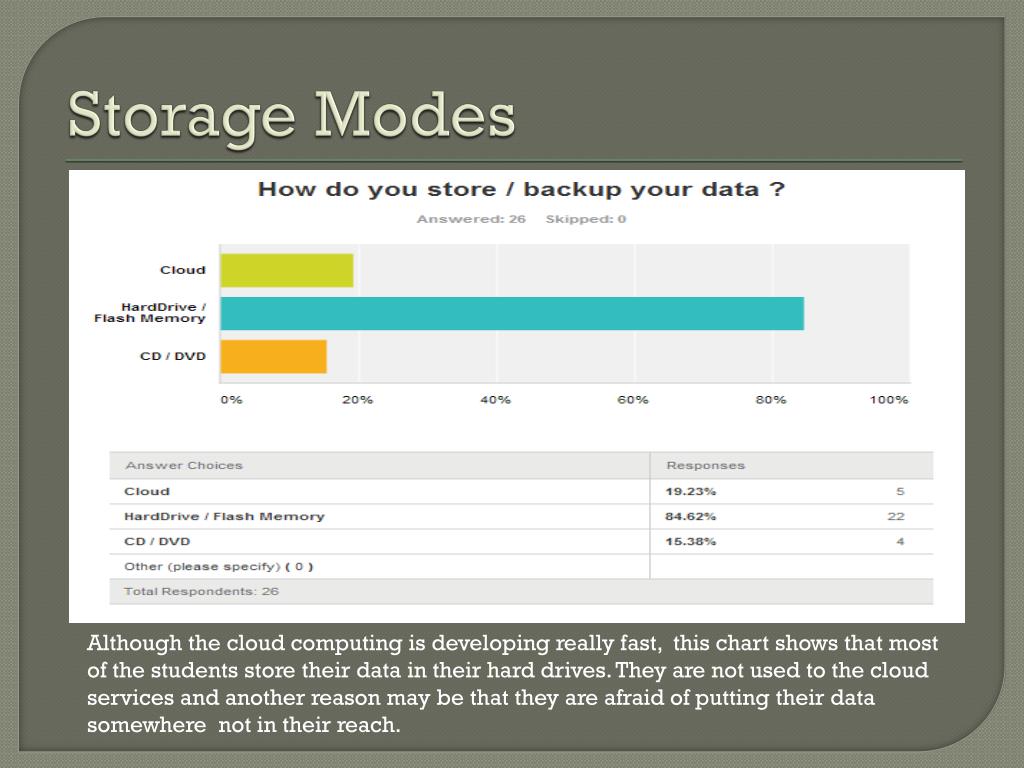
Task: Click the 40% axis tick label
Action: 495,400
